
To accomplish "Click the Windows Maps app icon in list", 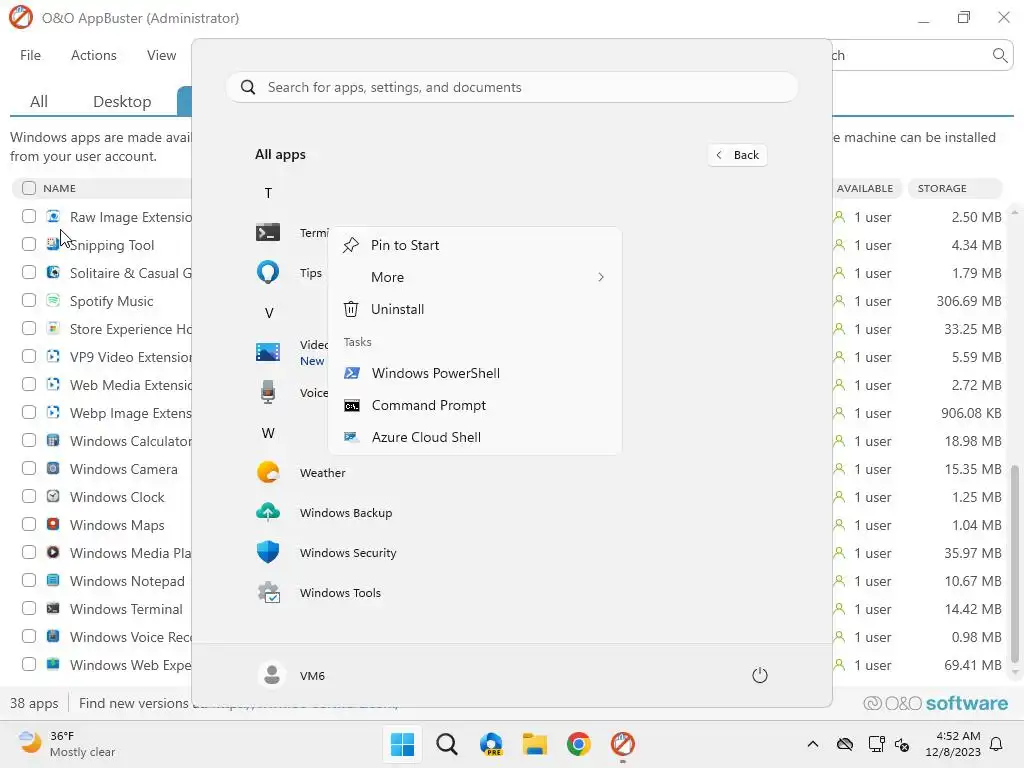I will [x=53, y=524].
